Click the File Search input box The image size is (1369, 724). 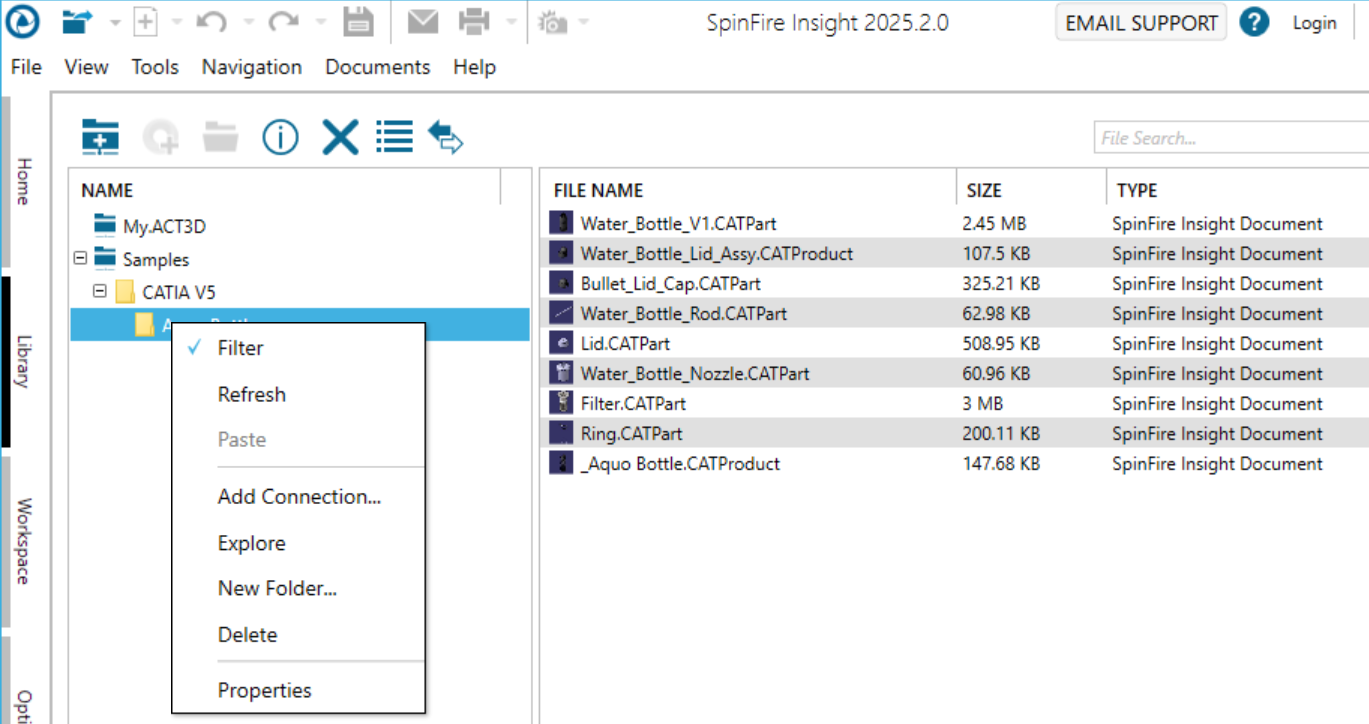(x=1230, y=138)
